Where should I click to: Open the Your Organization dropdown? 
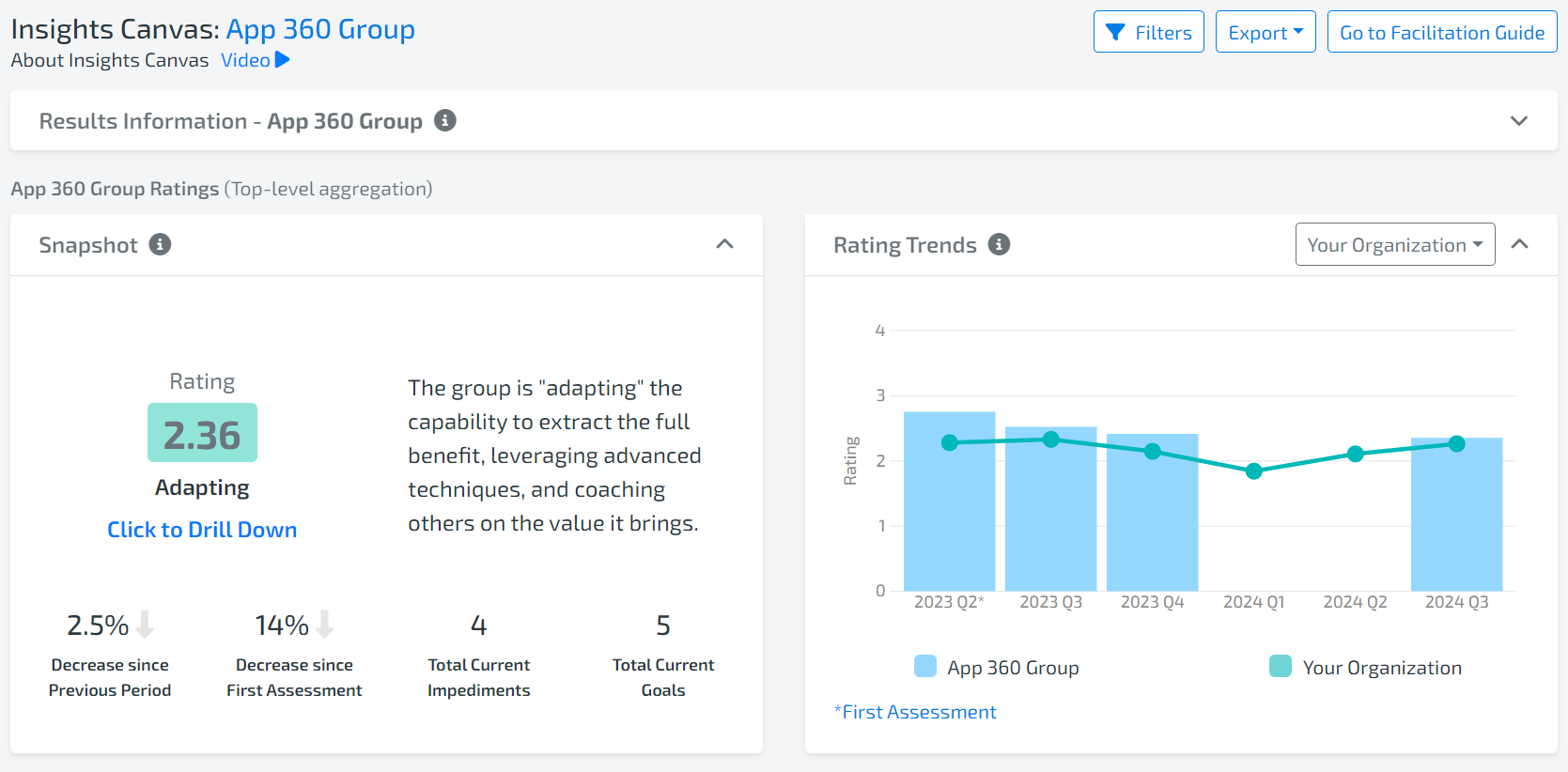(1395, 244)
